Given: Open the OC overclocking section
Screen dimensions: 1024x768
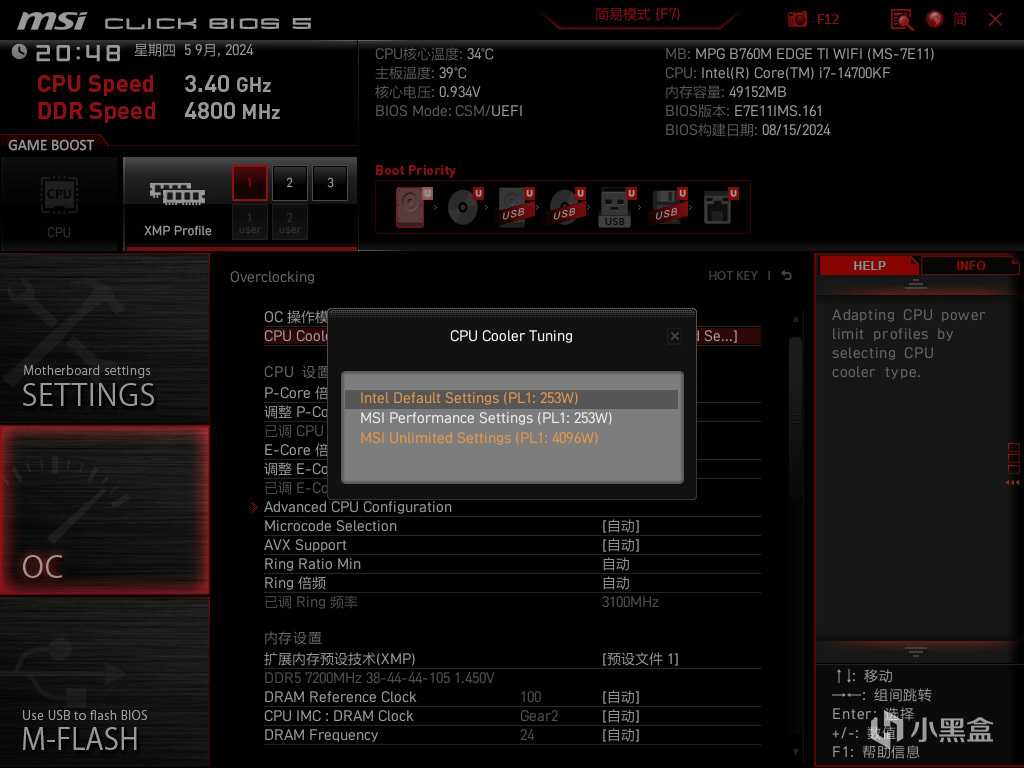Looking at the screenshot, I should tap(104, 510).
